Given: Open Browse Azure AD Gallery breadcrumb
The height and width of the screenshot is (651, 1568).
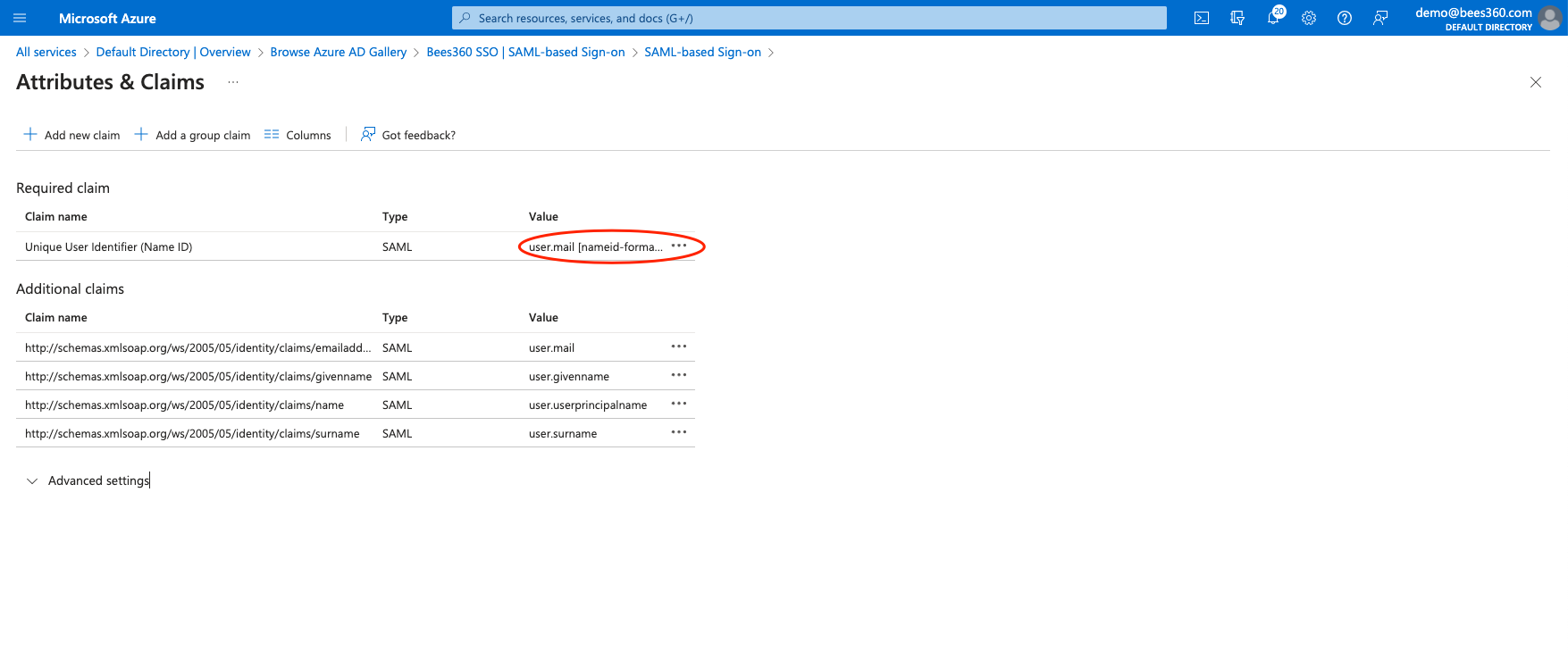Looking at the screenshot, I should point(339,52).
